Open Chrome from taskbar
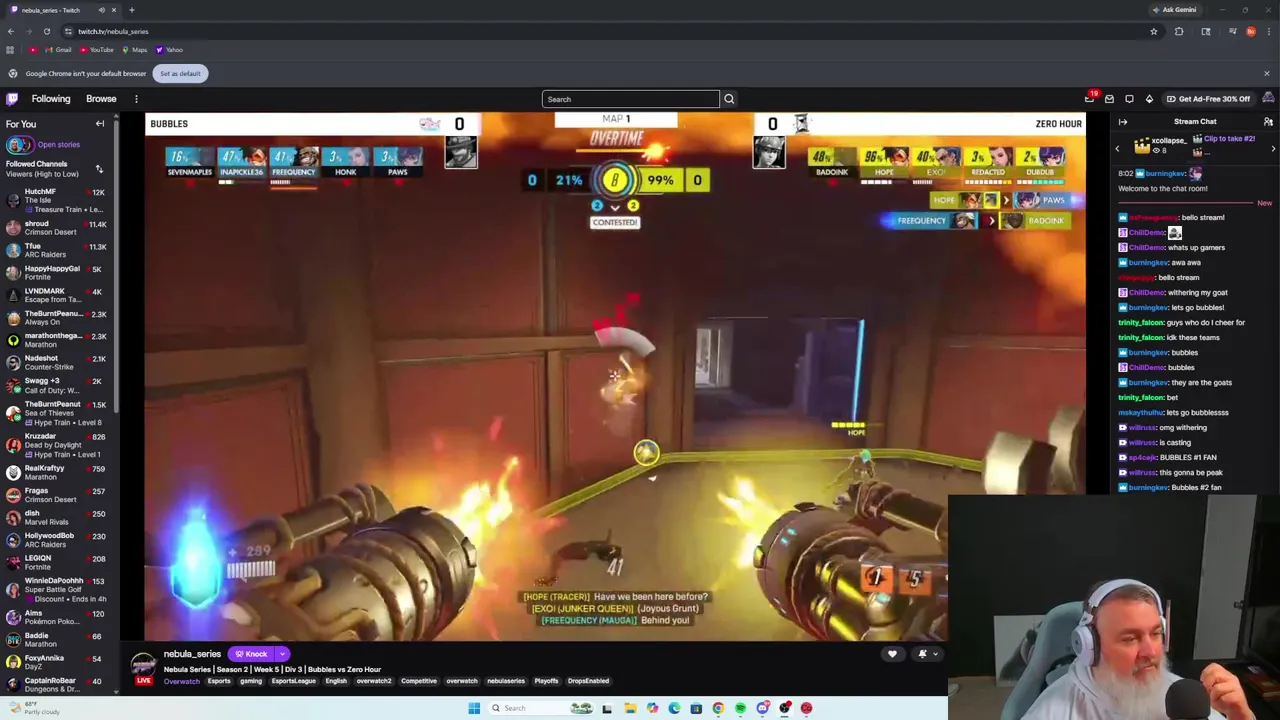The width and height of the screenshot is (1280, 720). pyautogui.click(x=718, y=708)
